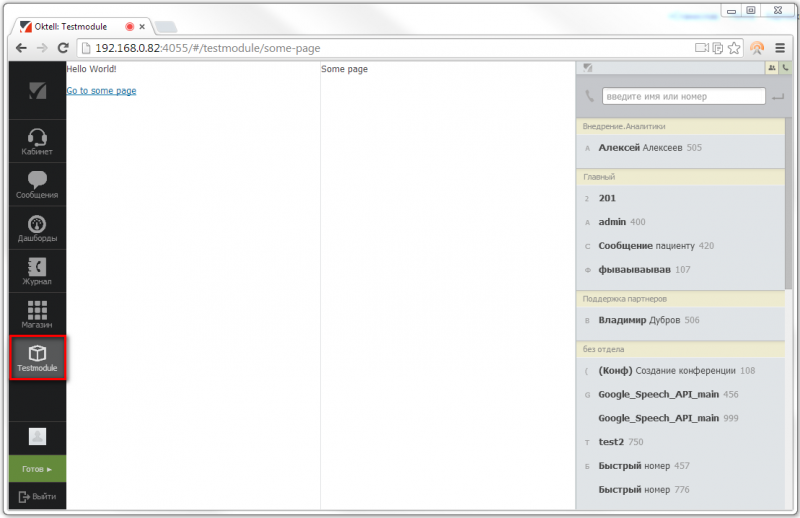Click the user avatar in sidebar
This screenshot has width=800, height=518.
(37, 436)
